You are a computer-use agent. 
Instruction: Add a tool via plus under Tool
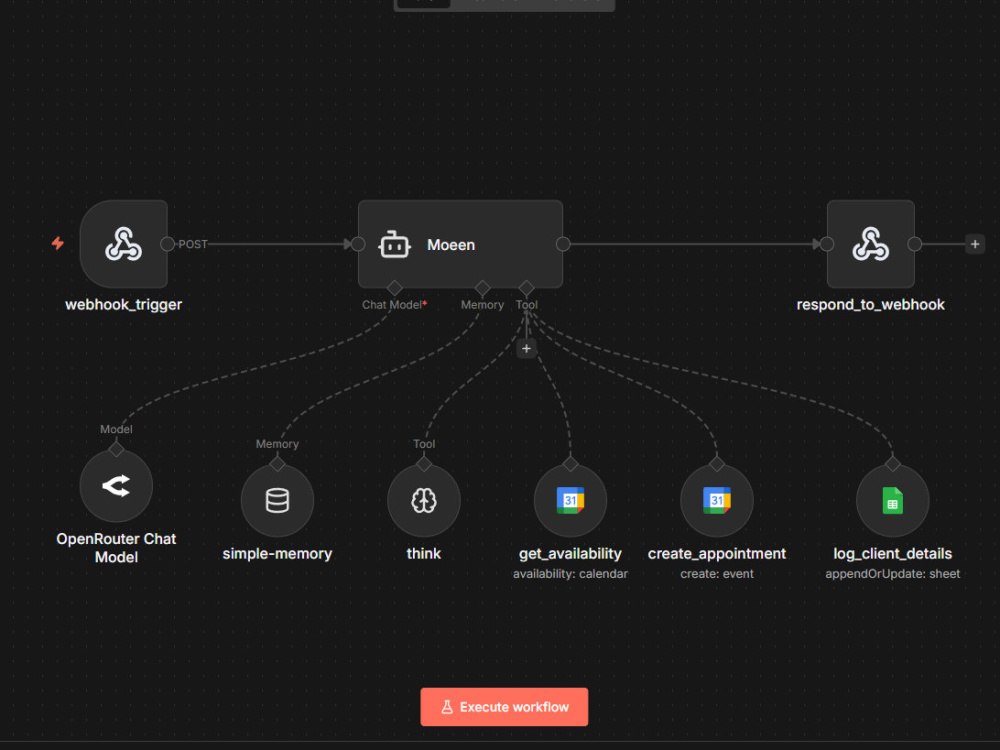pos(526,348)
